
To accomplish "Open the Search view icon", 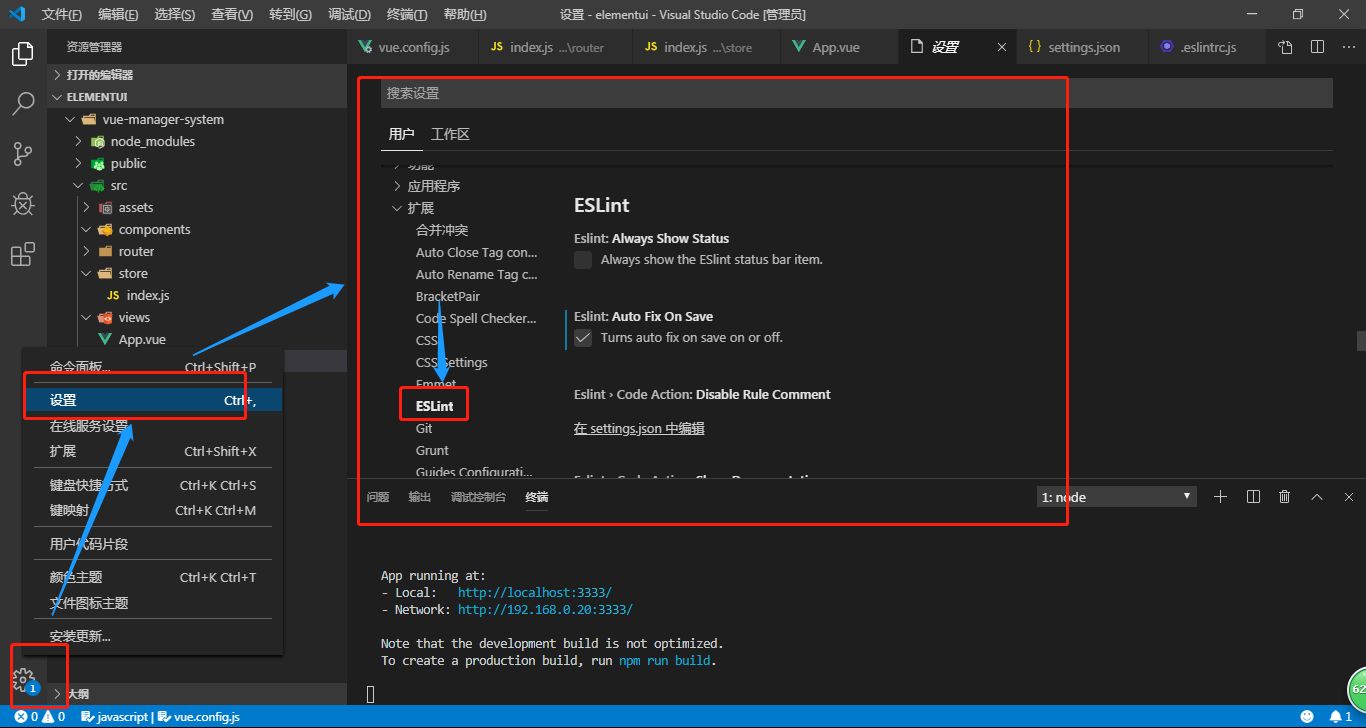I will (x=22, y=104).
